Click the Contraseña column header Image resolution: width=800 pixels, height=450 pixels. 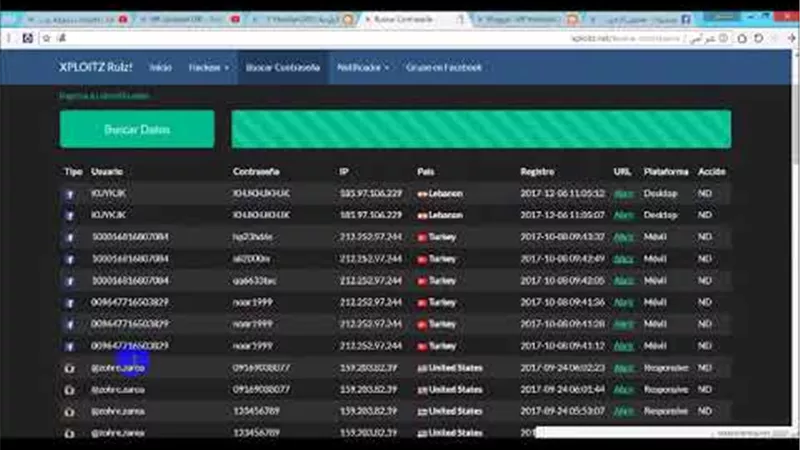coord(256,171)
